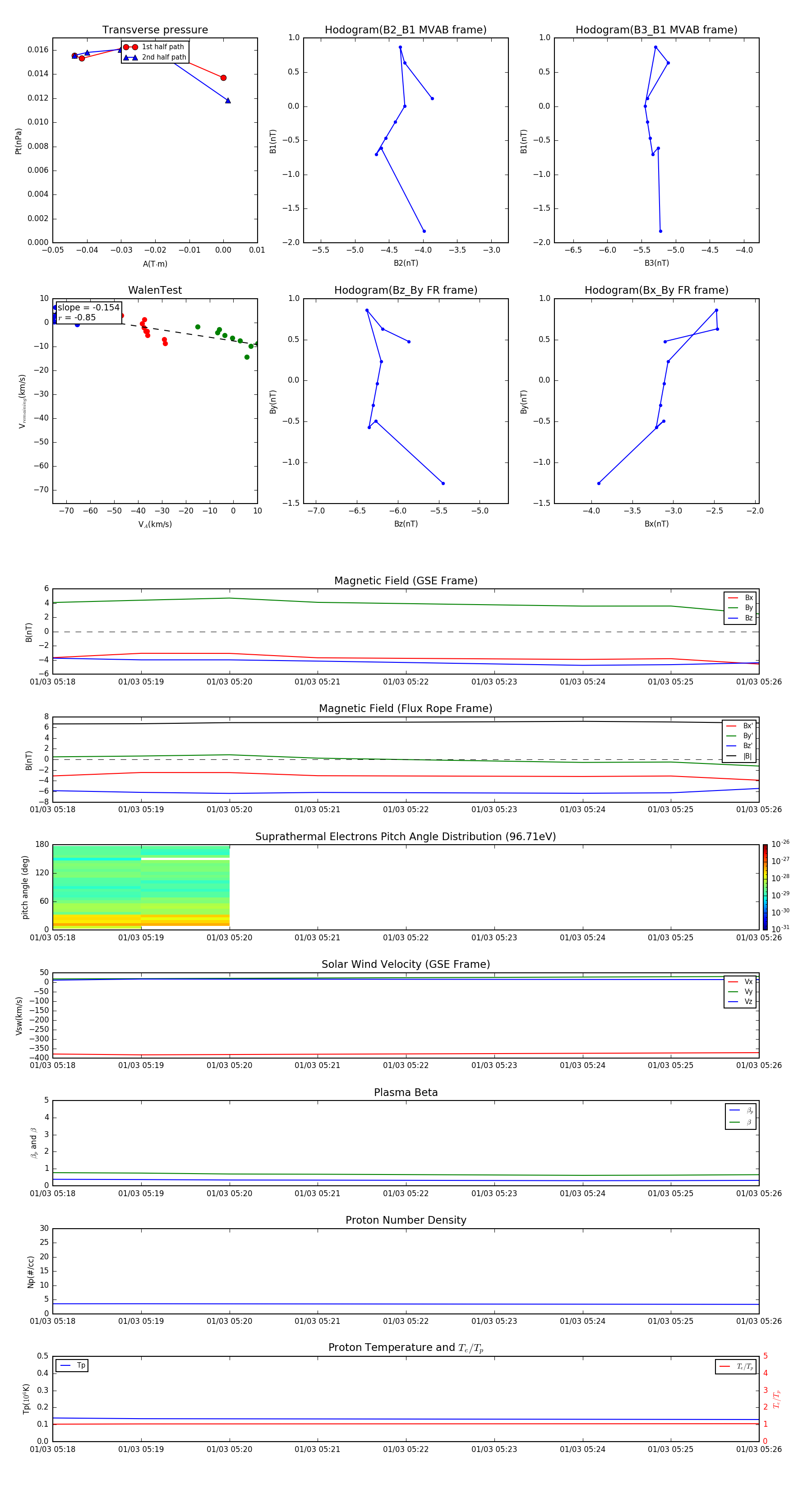Click the βp entry in Plasma Beta legend
The width and height of the screenshot is (812, 1489).
[x=741, y=1110]
